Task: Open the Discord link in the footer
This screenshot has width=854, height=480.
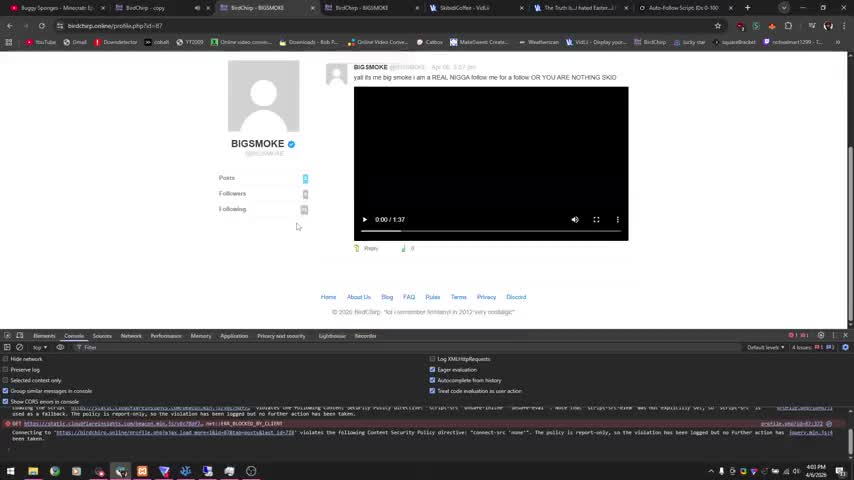Action: tap(515, 297)
